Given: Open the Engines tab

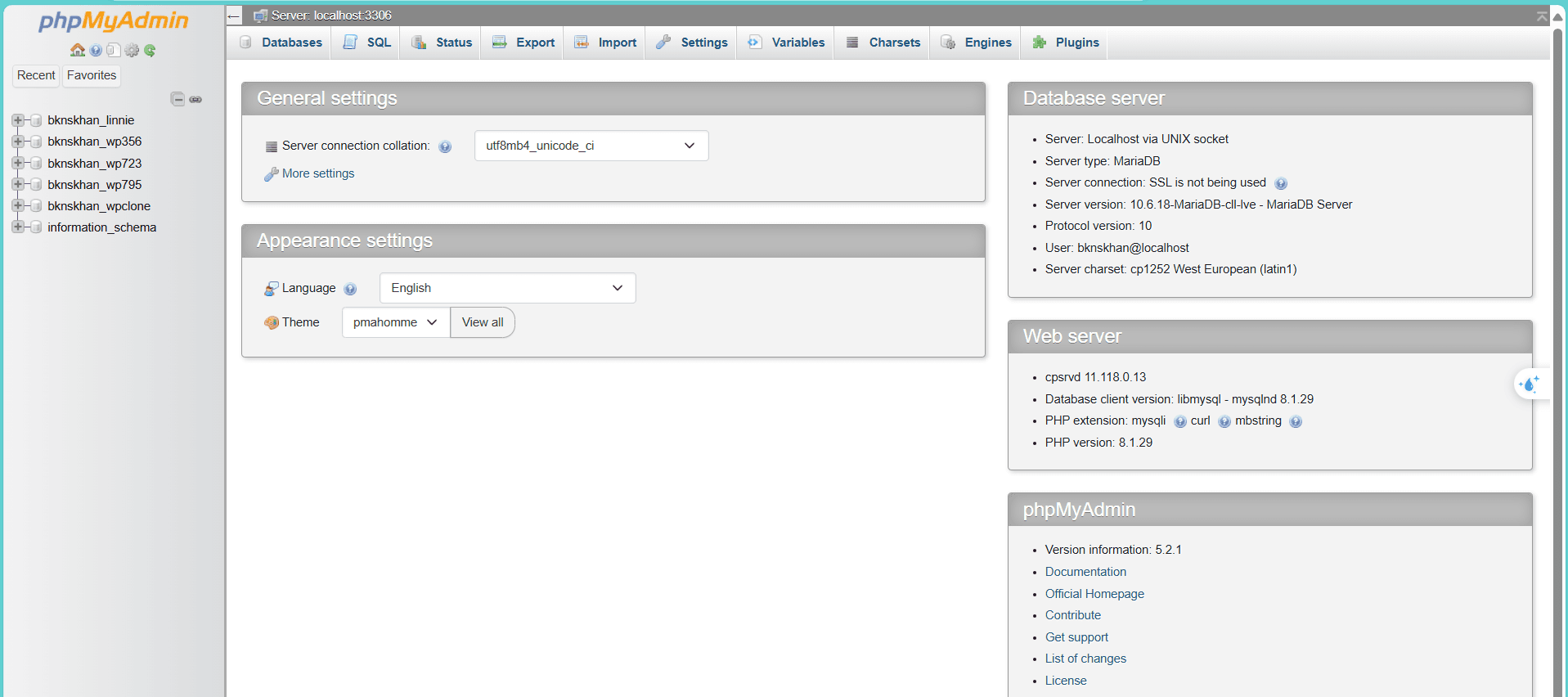Looking at the screenshot, I should click(x=976, y=43).
